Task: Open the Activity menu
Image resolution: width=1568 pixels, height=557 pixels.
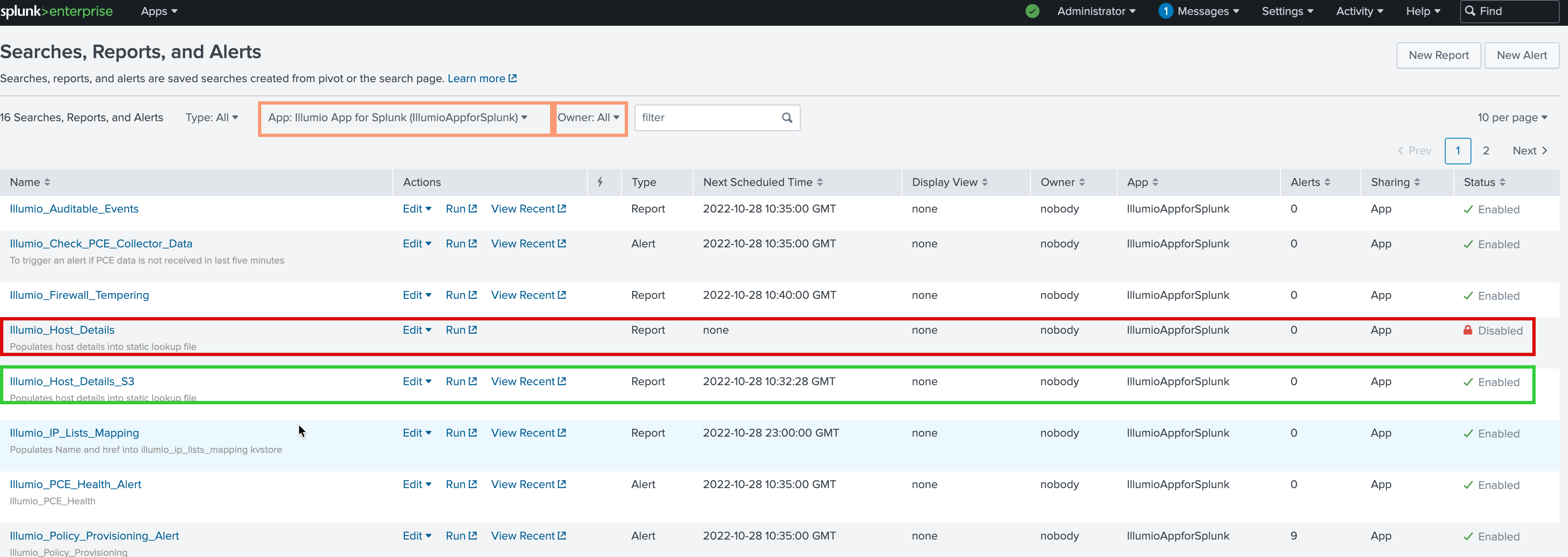Action: [1359, 11]
